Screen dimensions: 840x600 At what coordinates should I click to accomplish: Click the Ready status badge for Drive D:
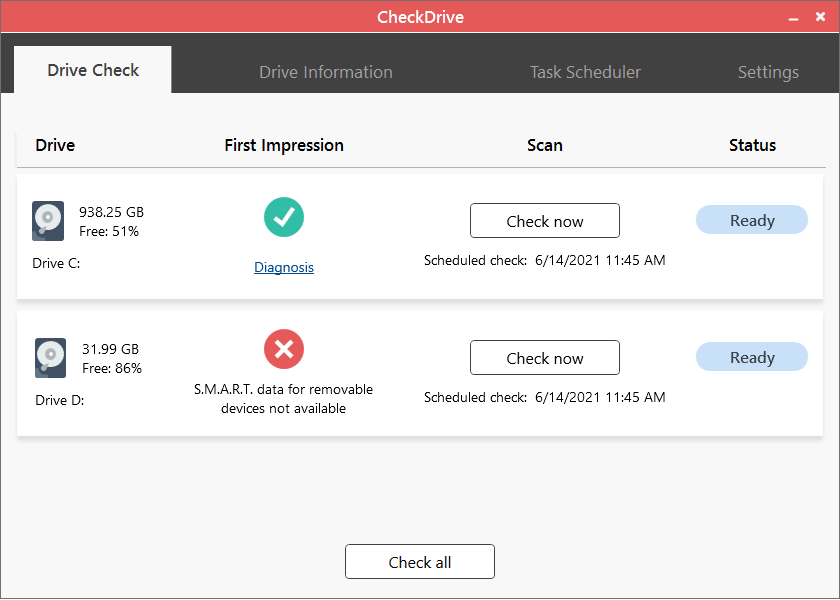752,357
